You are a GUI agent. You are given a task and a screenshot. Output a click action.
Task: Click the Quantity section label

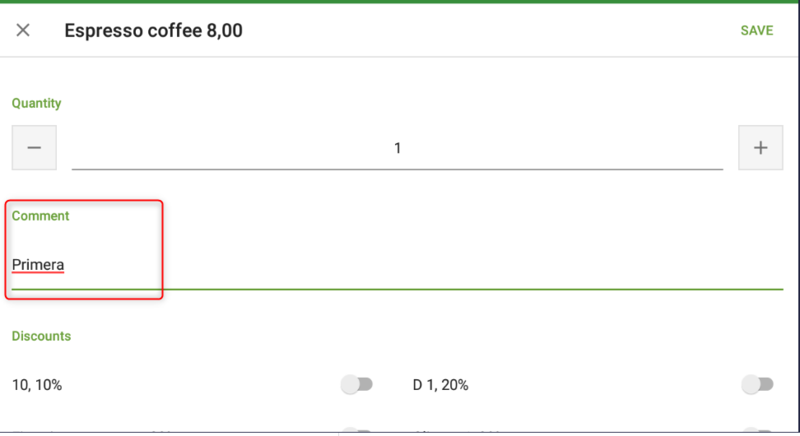[36, 103]
